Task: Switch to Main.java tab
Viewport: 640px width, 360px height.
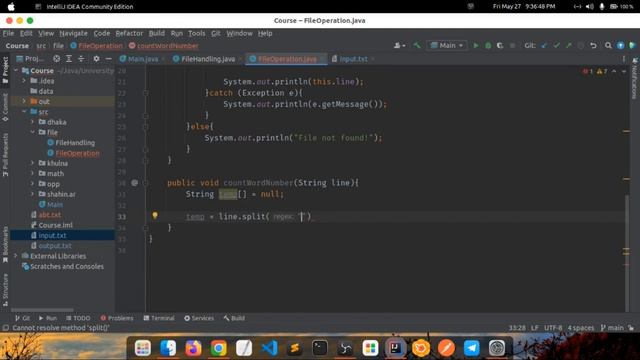Action: pyautogui.click(x=143, y=59)
